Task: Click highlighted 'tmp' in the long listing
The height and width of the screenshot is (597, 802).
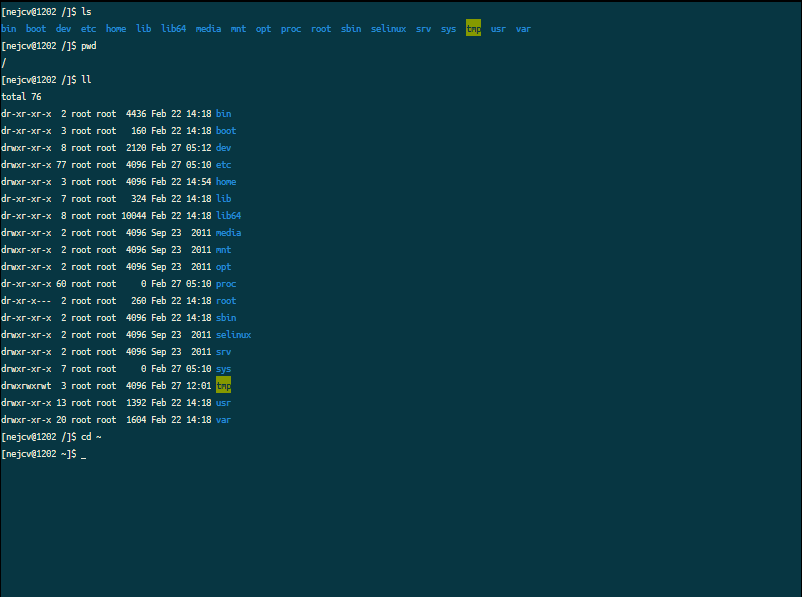Action: click(x=224, y=385)
